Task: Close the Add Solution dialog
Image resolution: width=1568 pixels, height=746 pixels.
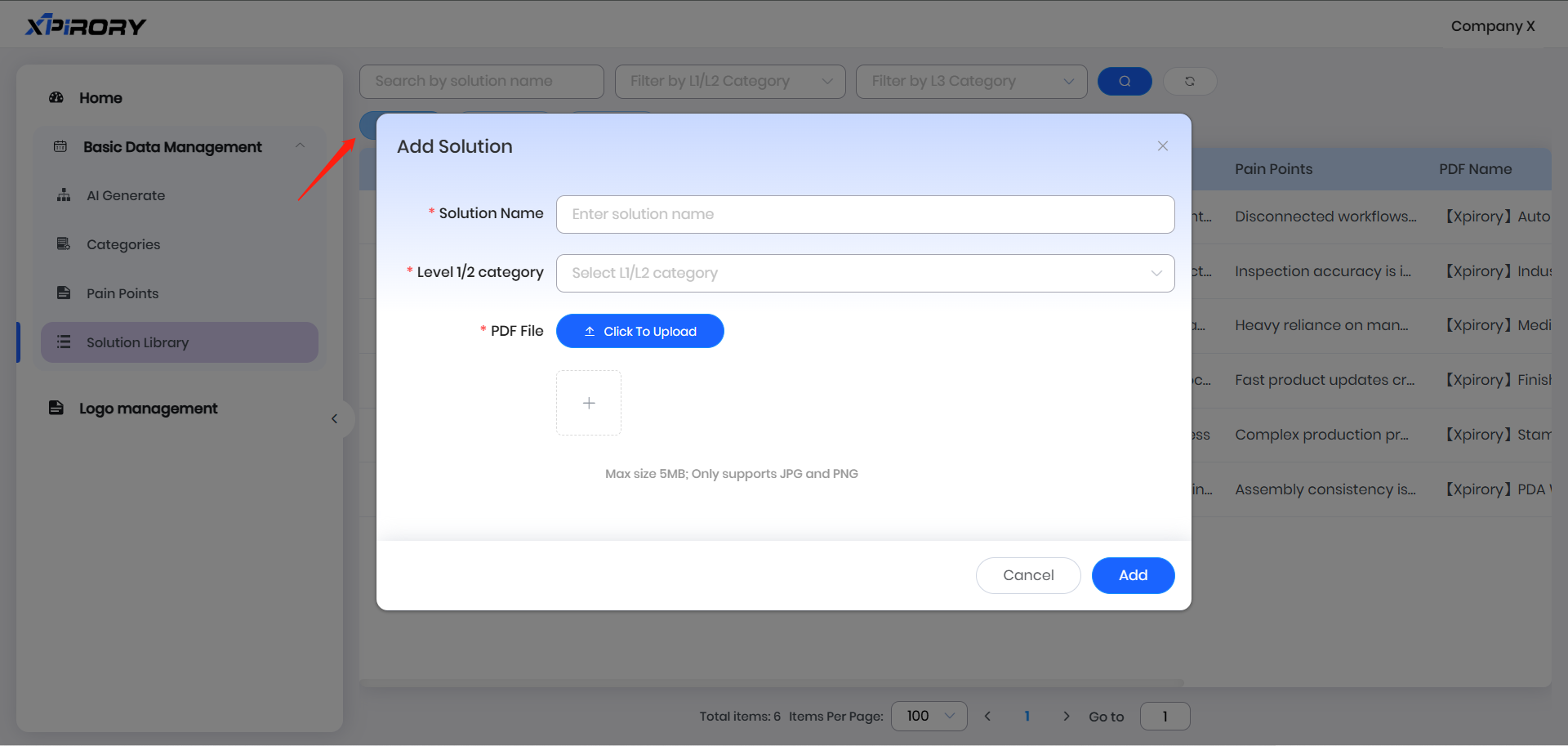Action: [x=1163, y=146]
